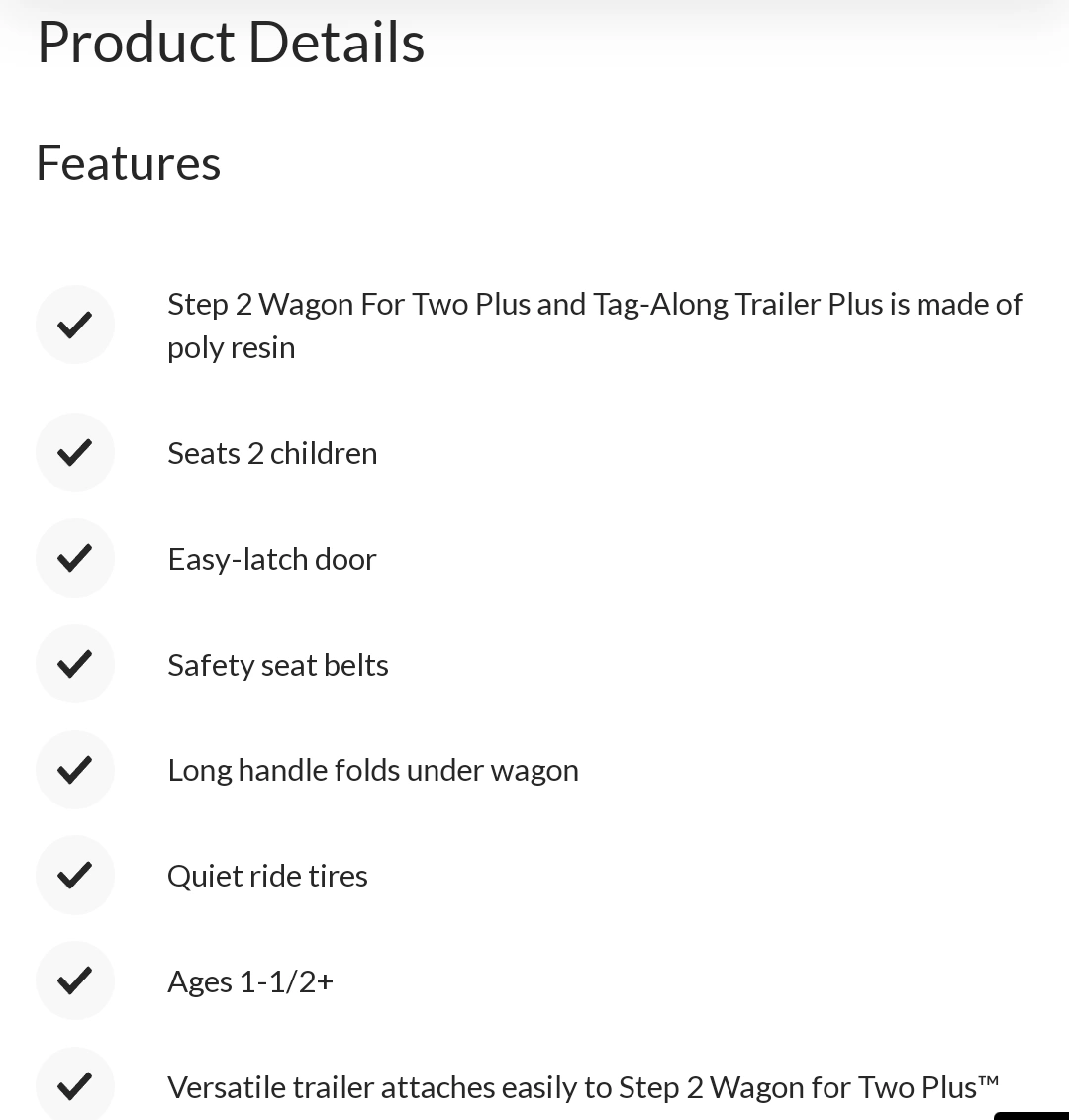Click the checkmark icon next to Safety seat belts
Image resolution: width=1069 pixels, height=1120 pixels.
point(75,664)
